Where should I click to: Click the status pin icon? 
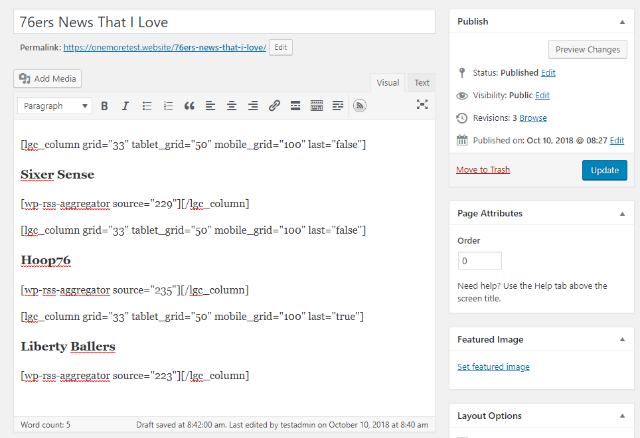(462, 73)
